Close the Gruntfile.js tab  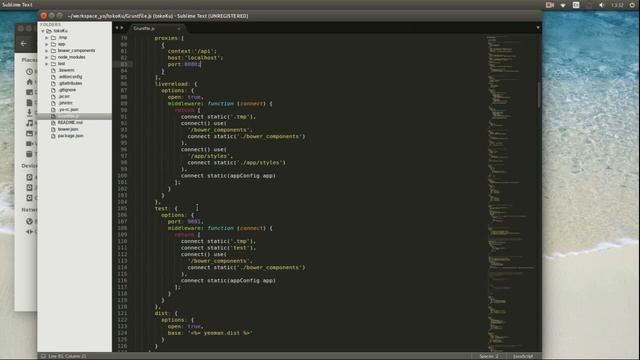click(x=179, y=28)
